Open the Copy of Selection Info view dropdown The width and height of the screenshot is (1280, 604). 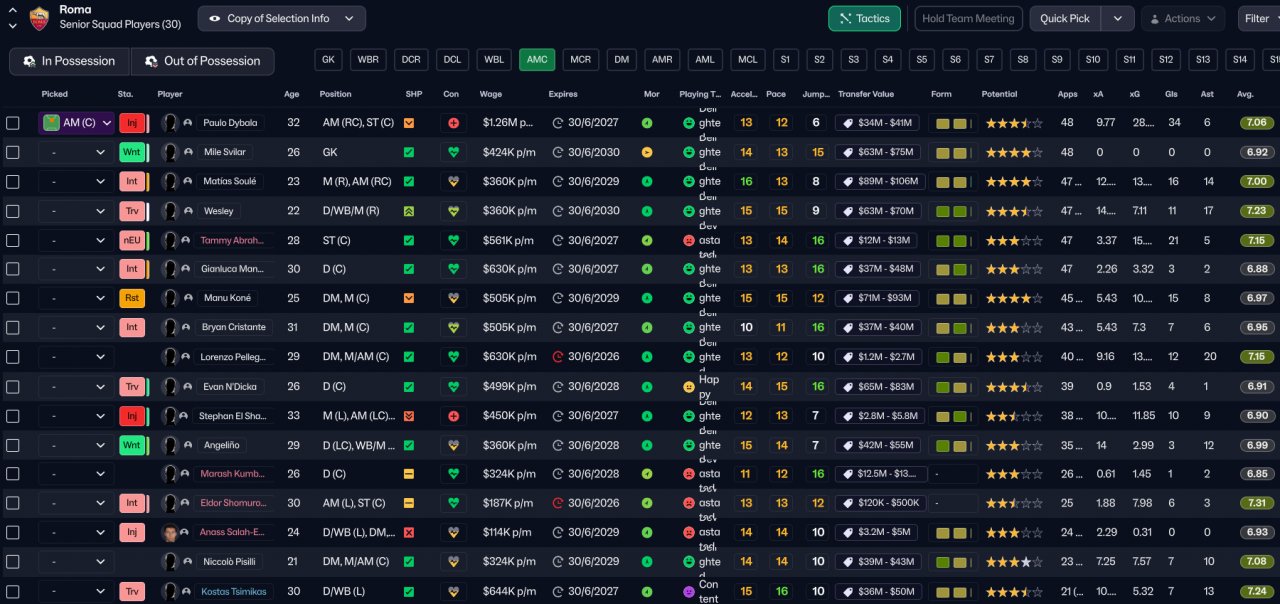coord(281,18)
